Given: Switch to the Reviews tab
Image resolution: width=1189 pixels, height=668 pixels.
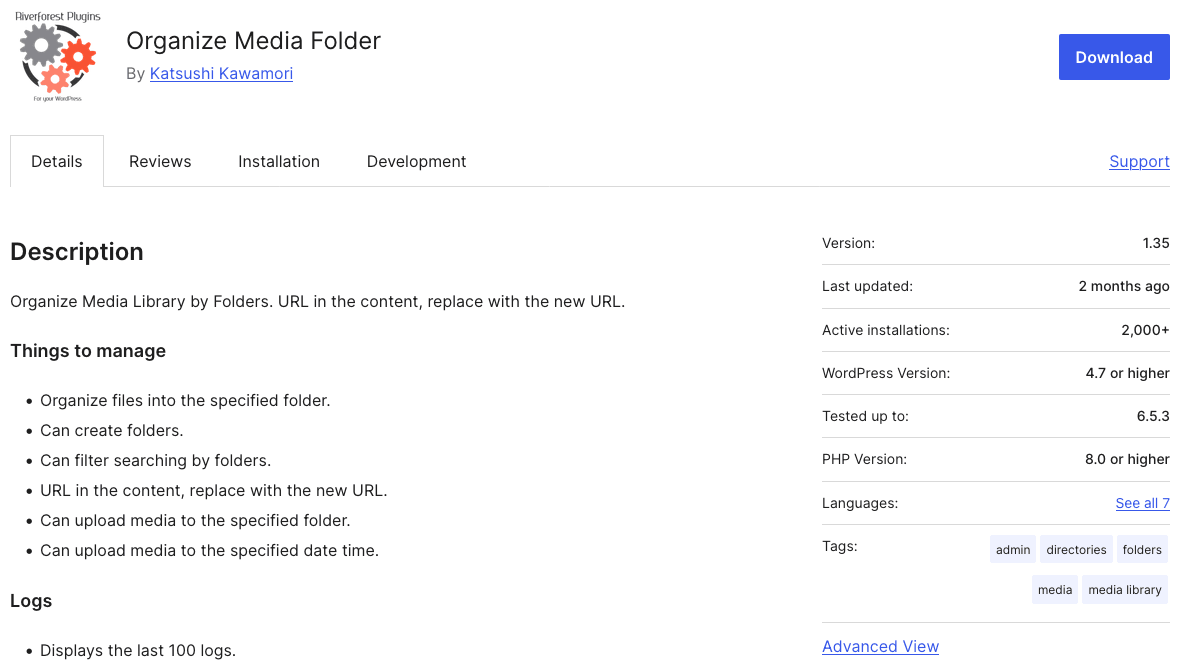Looking at the screenshot, I should pyautogui.click(x=160, y=162).
